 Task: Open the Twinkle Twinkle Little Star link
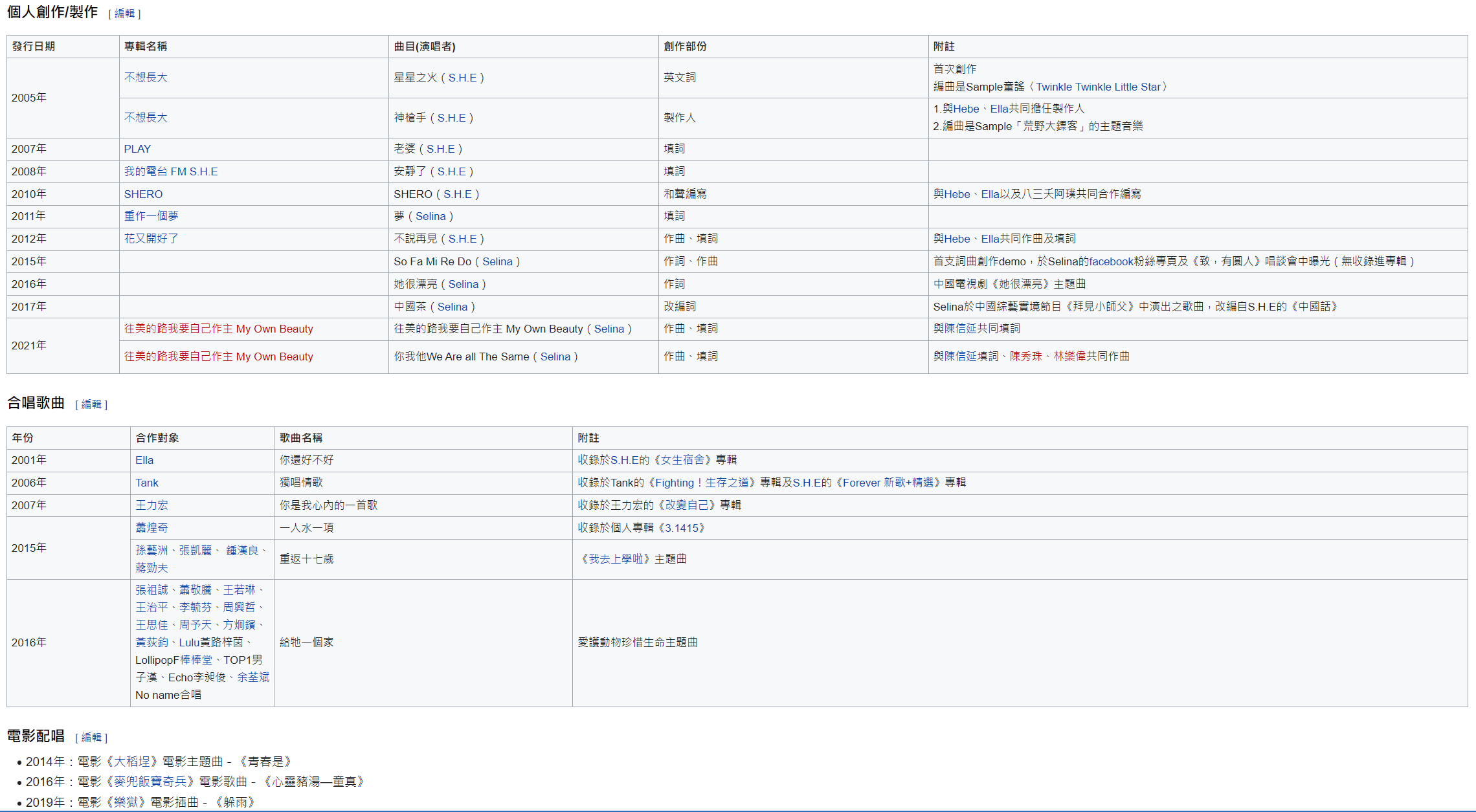1098,87
